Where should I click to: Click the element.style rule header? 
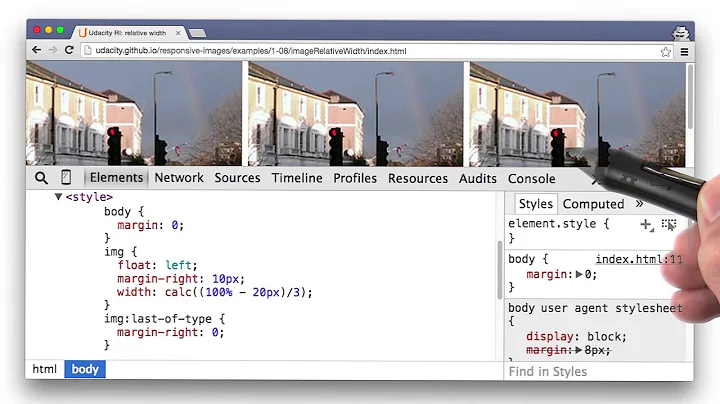click(x=558, y=224)
